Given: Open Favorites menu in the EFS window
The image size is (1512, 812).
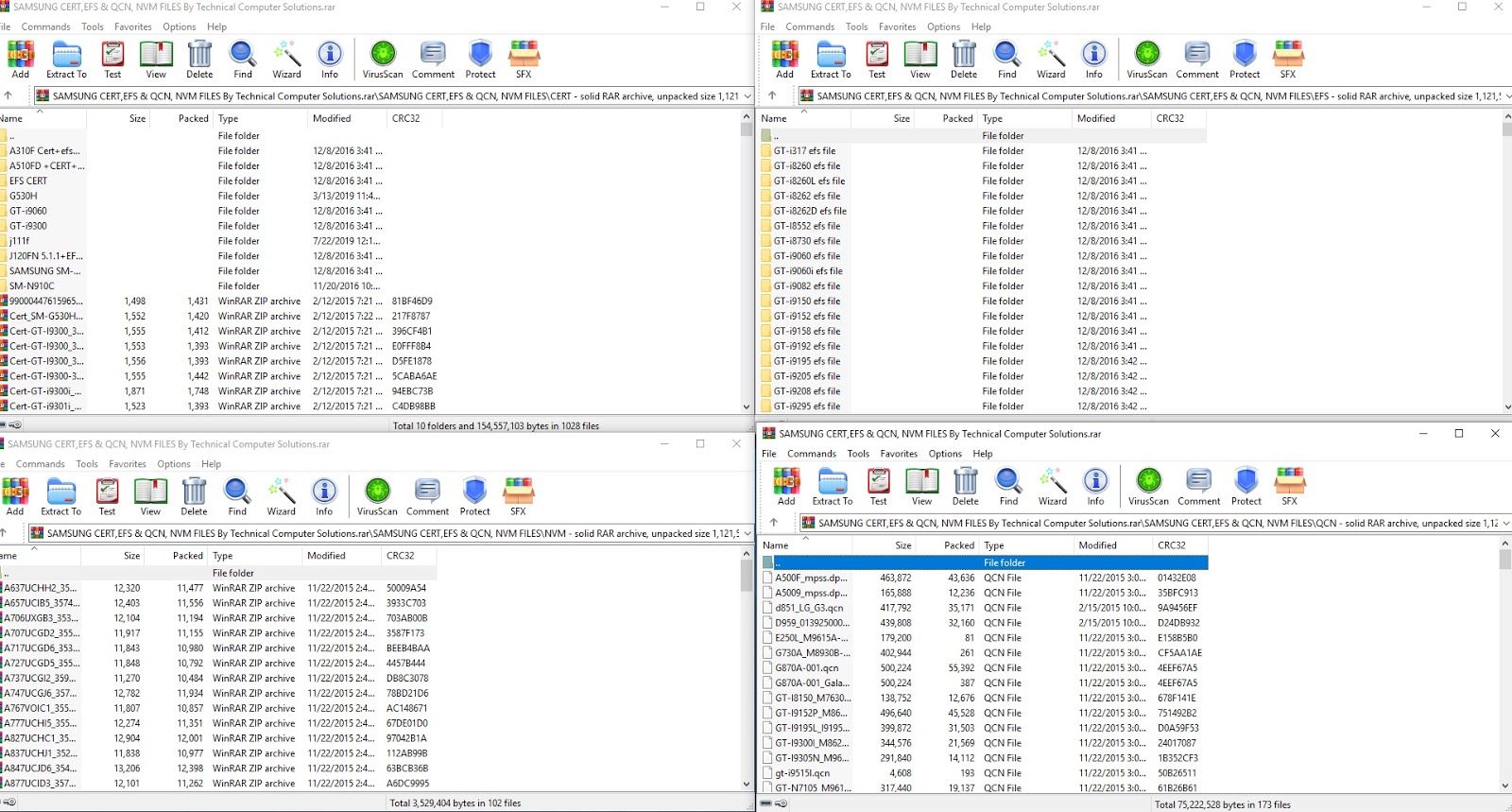Looking at the screenshot, I should coord(897,26).
